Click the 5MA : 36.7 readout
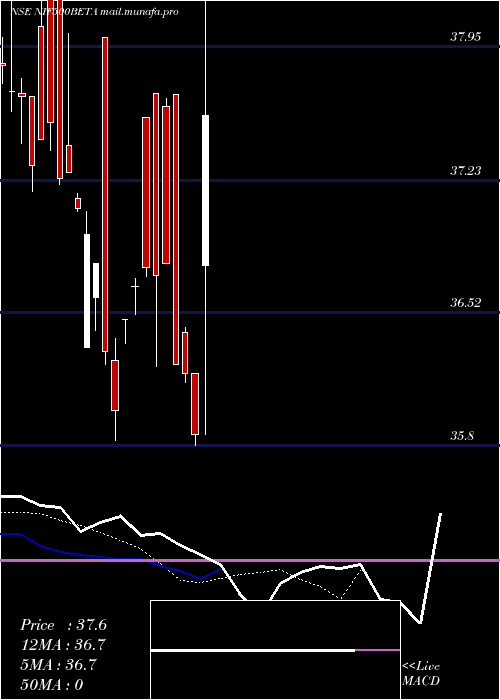 58,665
